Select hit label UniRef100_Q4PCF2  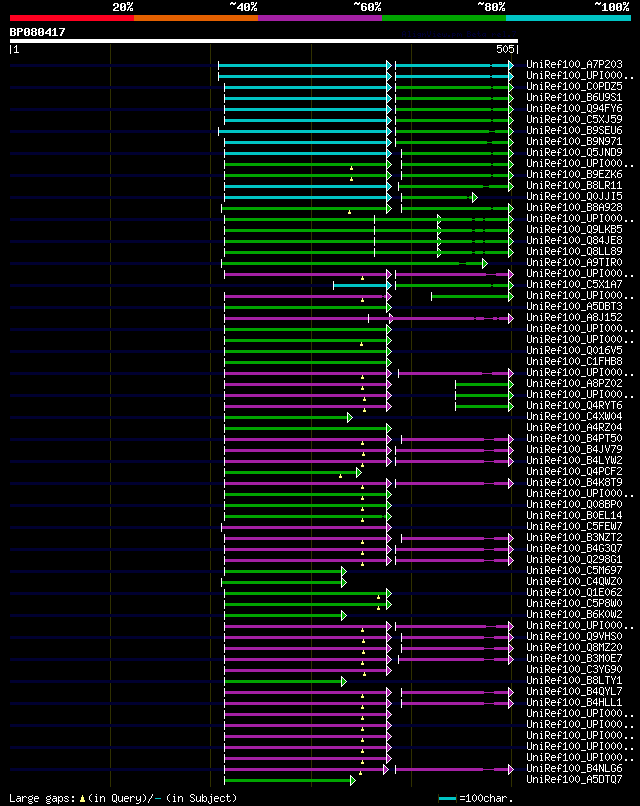(x=574, y=471)
